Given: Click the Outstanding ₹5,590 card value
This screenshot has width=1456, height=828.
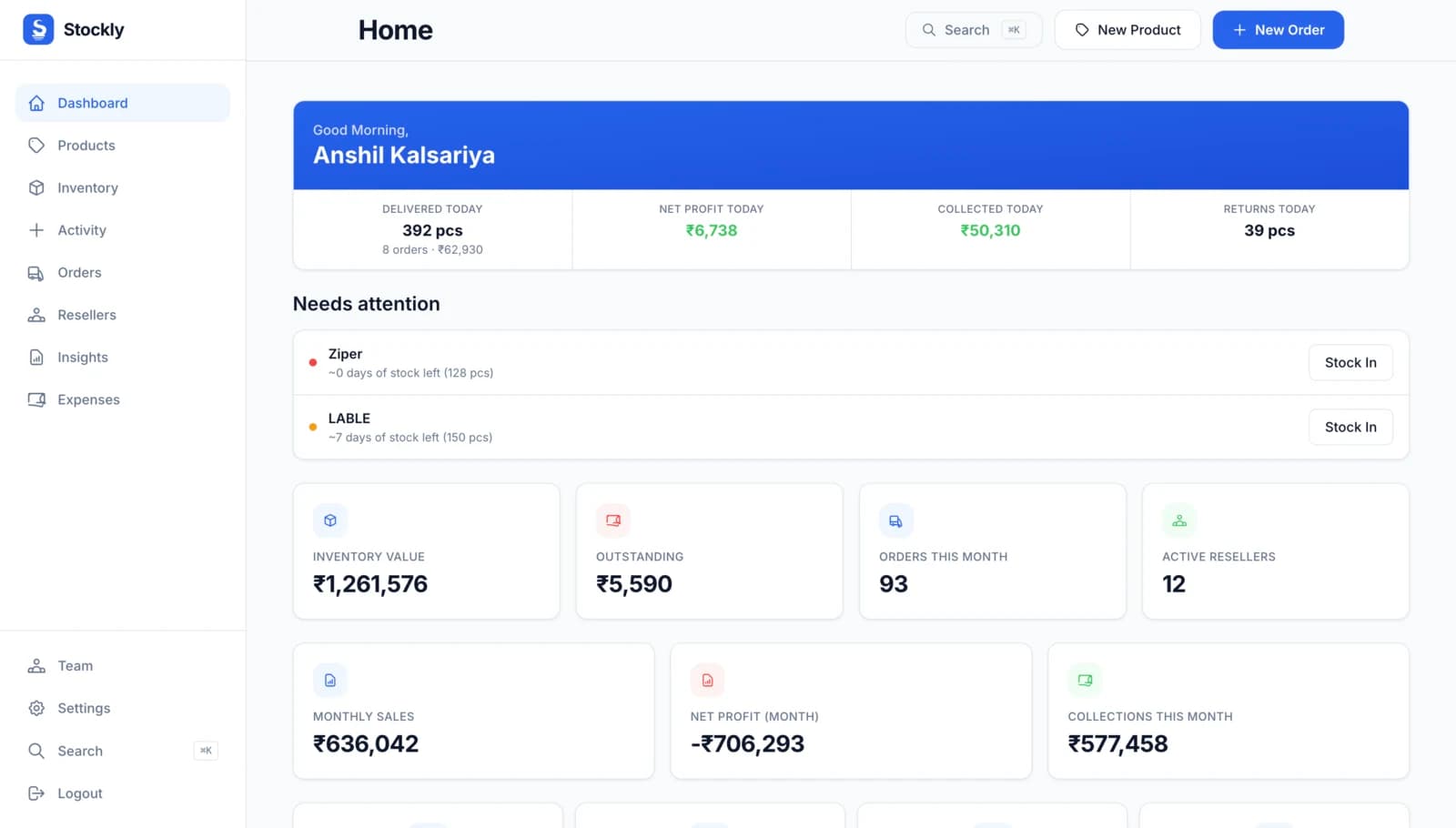Looking at the screenshot, I should [634, 584].
